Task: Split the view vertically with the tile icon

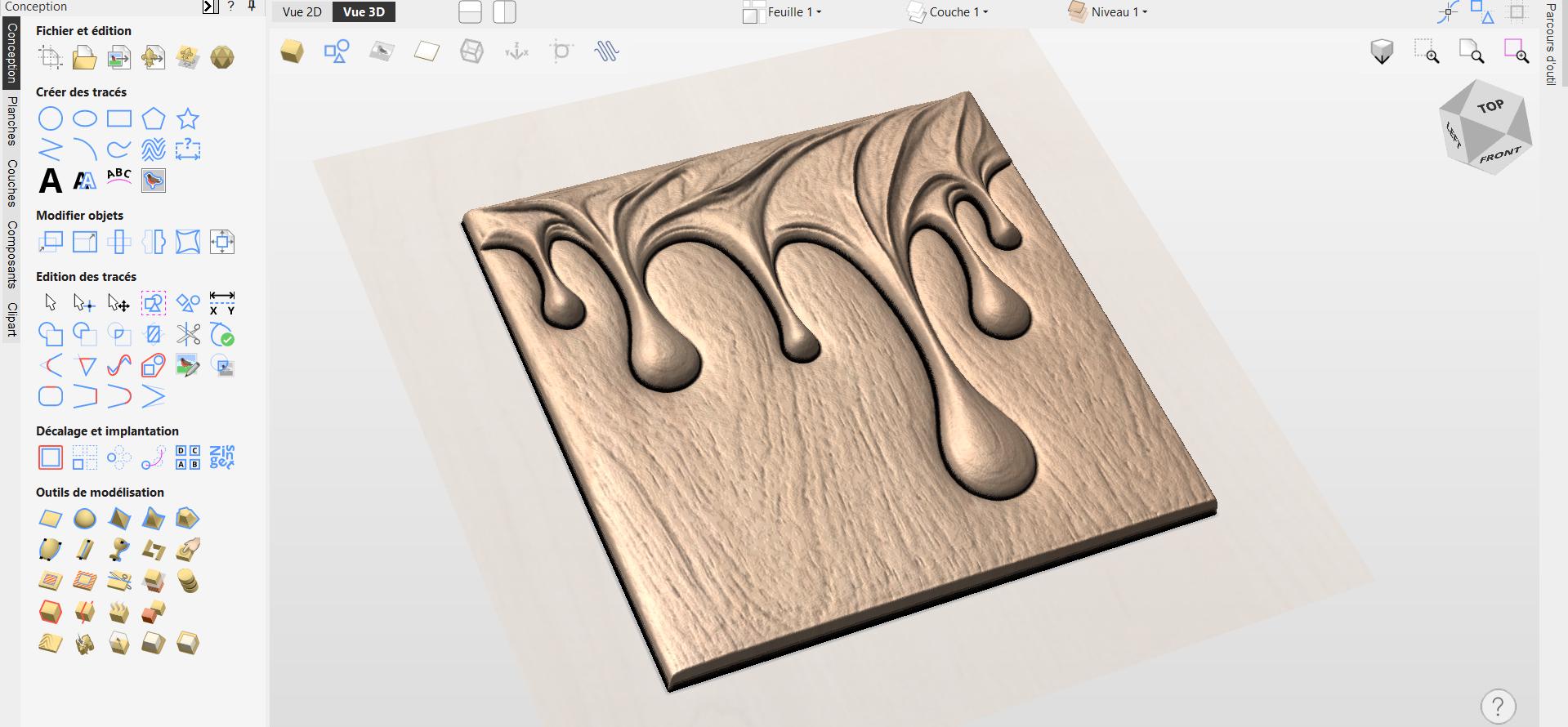Action: 505,12
